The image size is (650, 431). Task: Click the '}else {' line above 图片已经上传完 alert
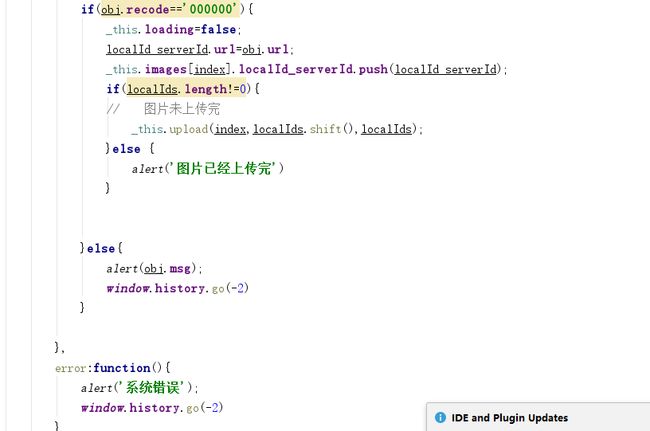[130, 148]
